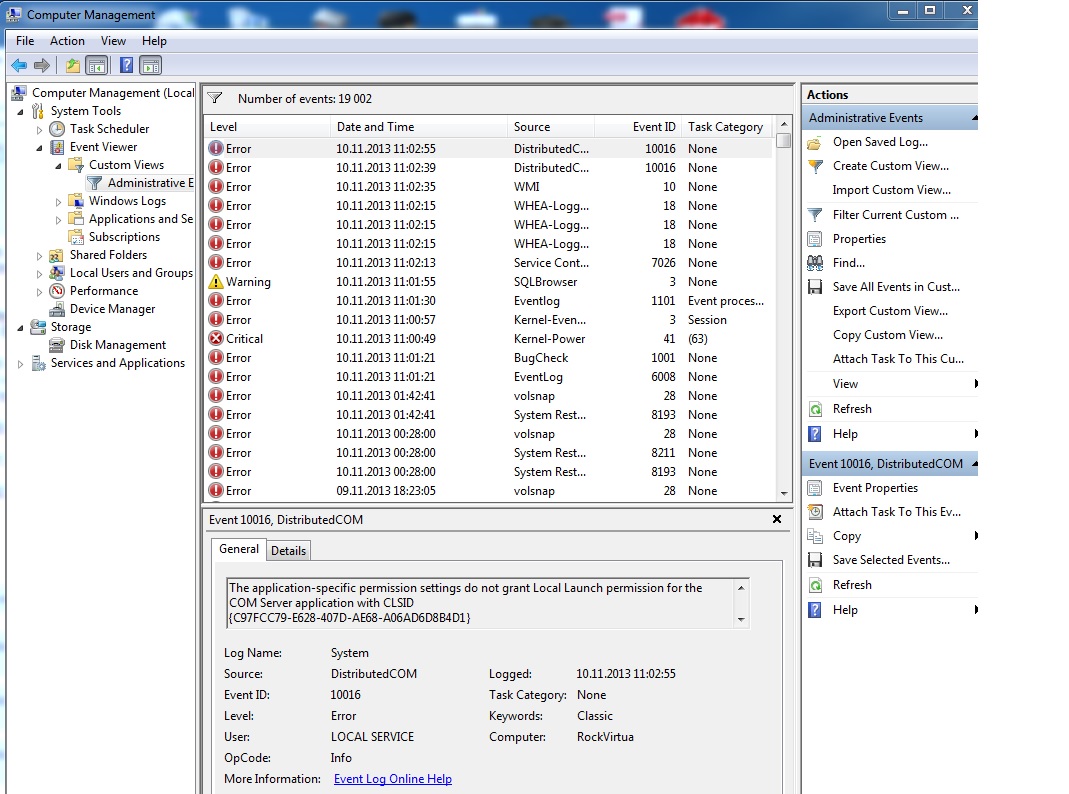Click the Event Properties page icon
Screen dimensions: 1069x794
815,488
